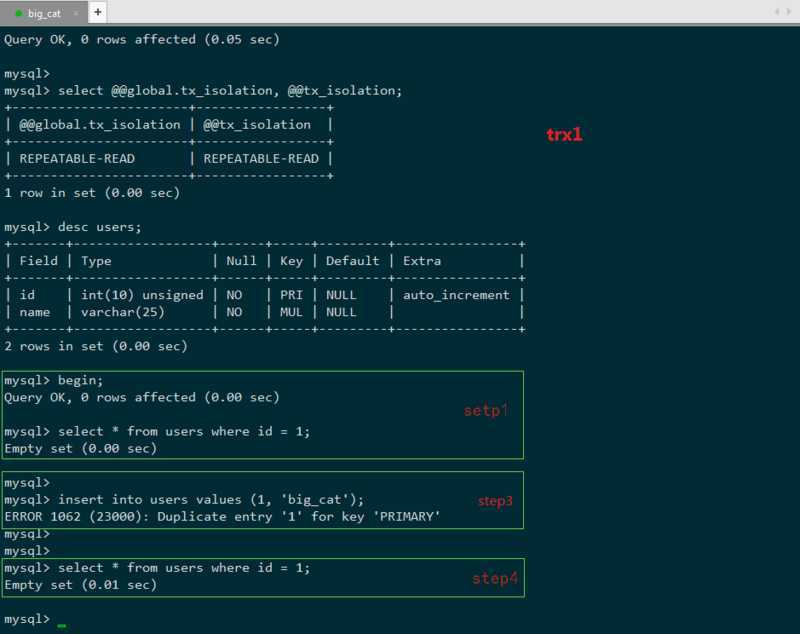Click the 'Key' column header

pyautogui.click(x=291, y=261)
